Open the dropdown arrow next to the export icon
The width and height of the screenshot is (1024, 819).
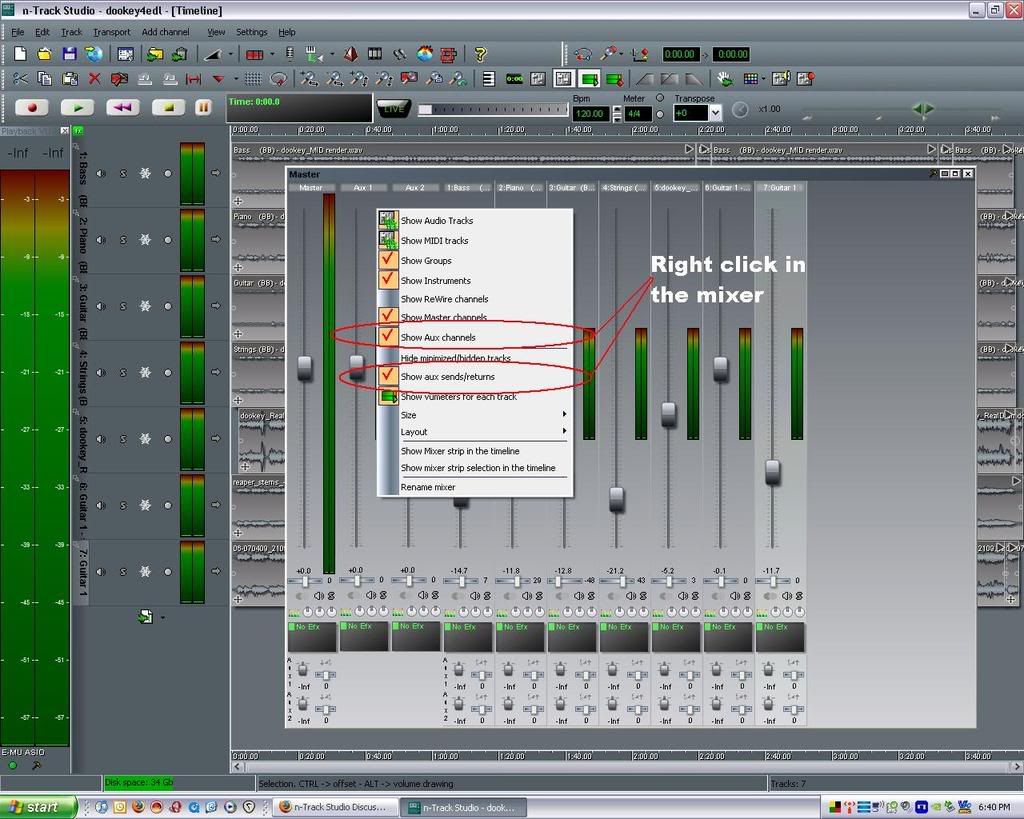pos(163,617)
